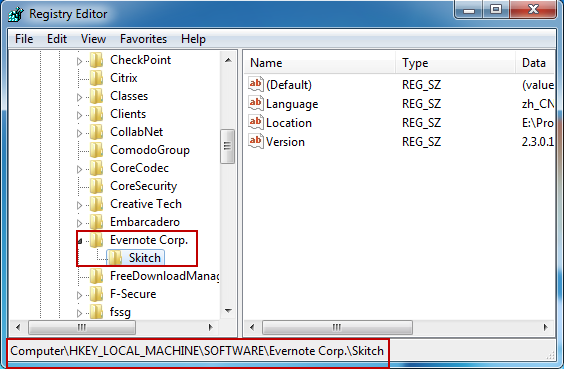Viewport: 564px width, 369px height.
Task: Click the tree pane vertical scrollbar thumb
Action: coord(227,146)
